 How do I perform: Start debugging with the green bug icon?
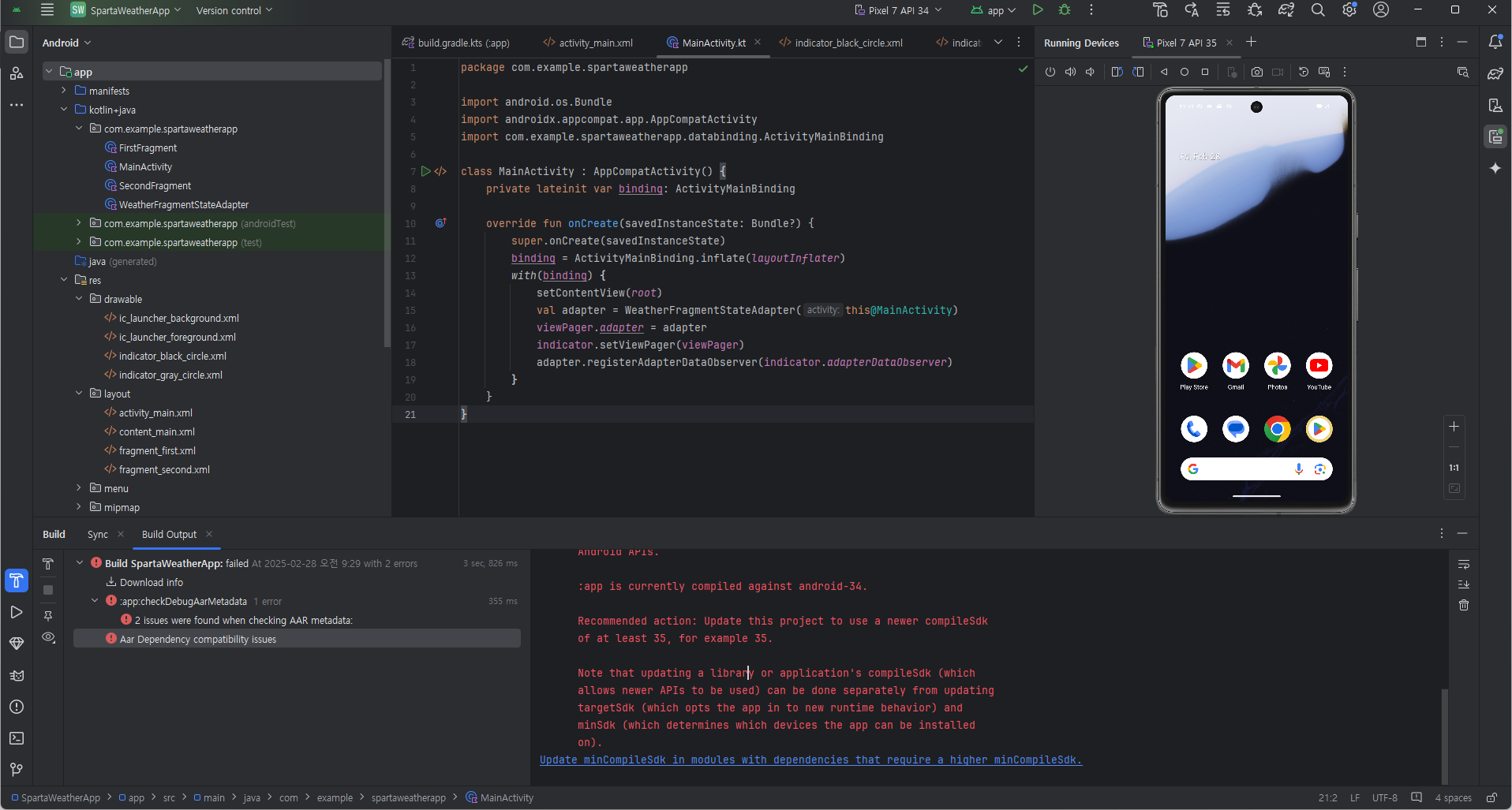(x=1065, y=10)
